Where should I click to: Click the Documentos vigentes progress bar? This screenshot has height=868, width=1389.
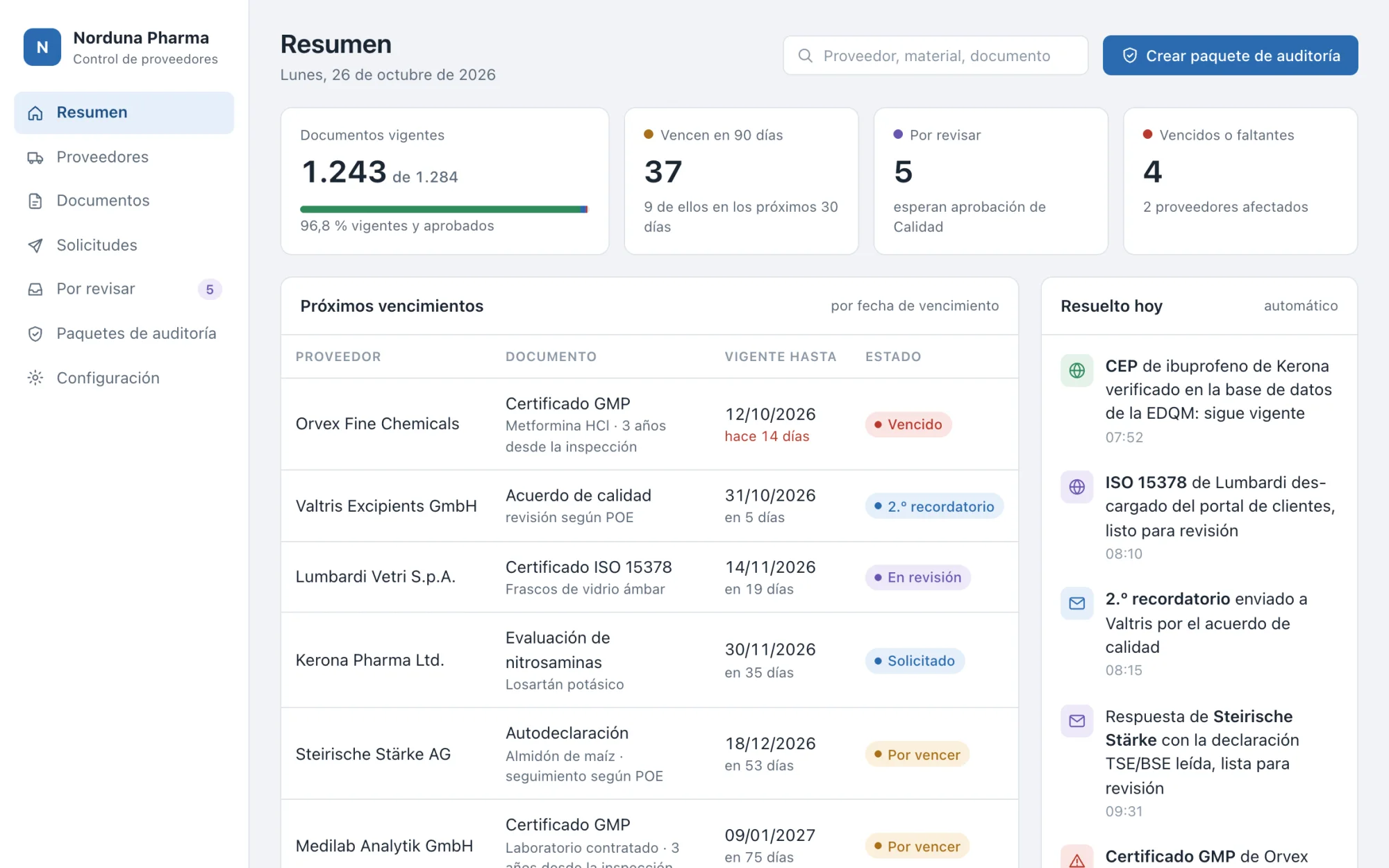(444, 209)
